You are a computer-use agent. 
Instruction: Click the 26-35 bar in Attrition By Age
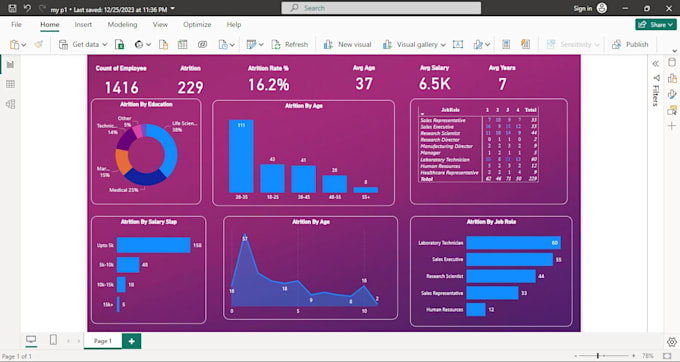pos(241,156)
